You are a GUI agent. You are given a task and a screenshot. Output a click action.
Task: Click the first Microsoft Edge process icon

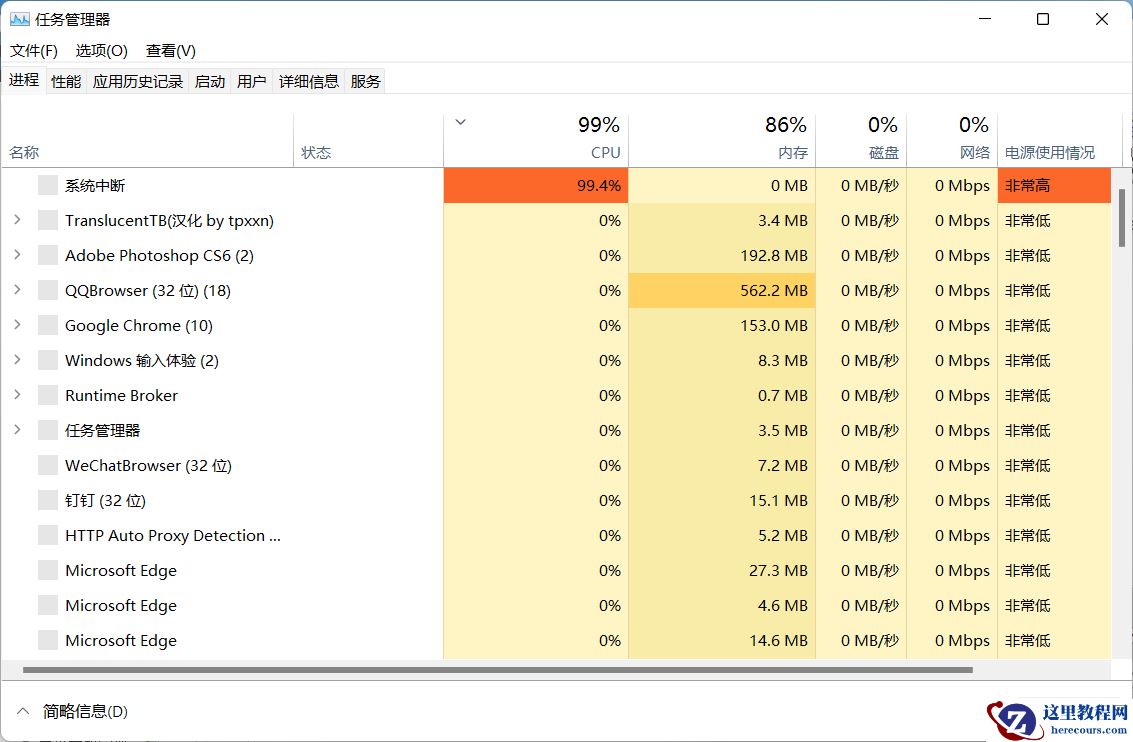47,570
